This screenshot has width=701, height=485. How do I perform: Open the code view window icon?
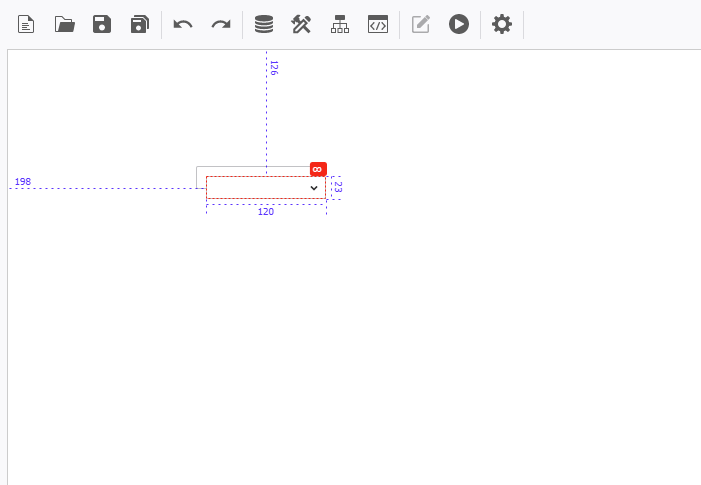[x=378, y=24]
